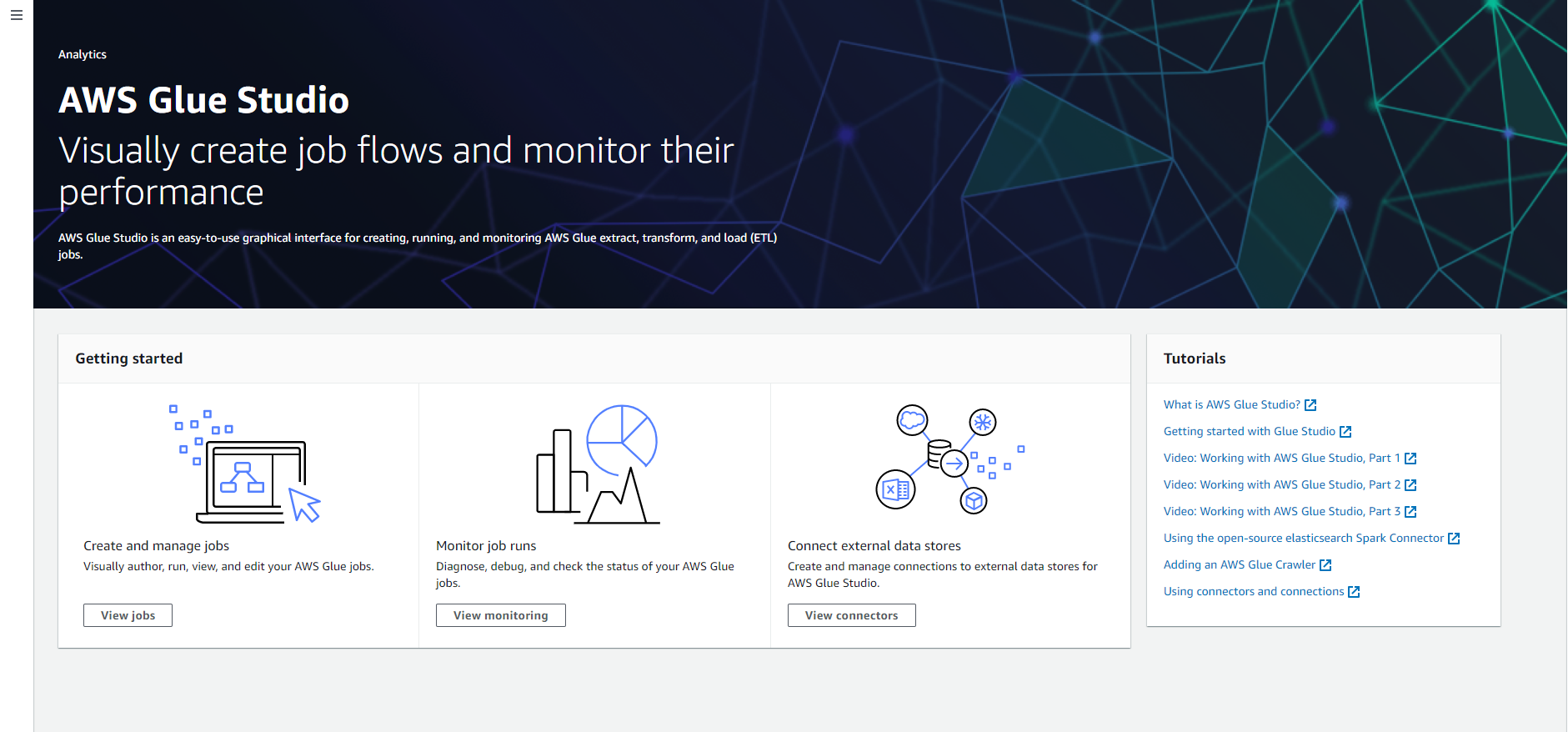Click text "Create and manage connections to external data stores"
The image size is (1568, 732).
pos(942,574)
